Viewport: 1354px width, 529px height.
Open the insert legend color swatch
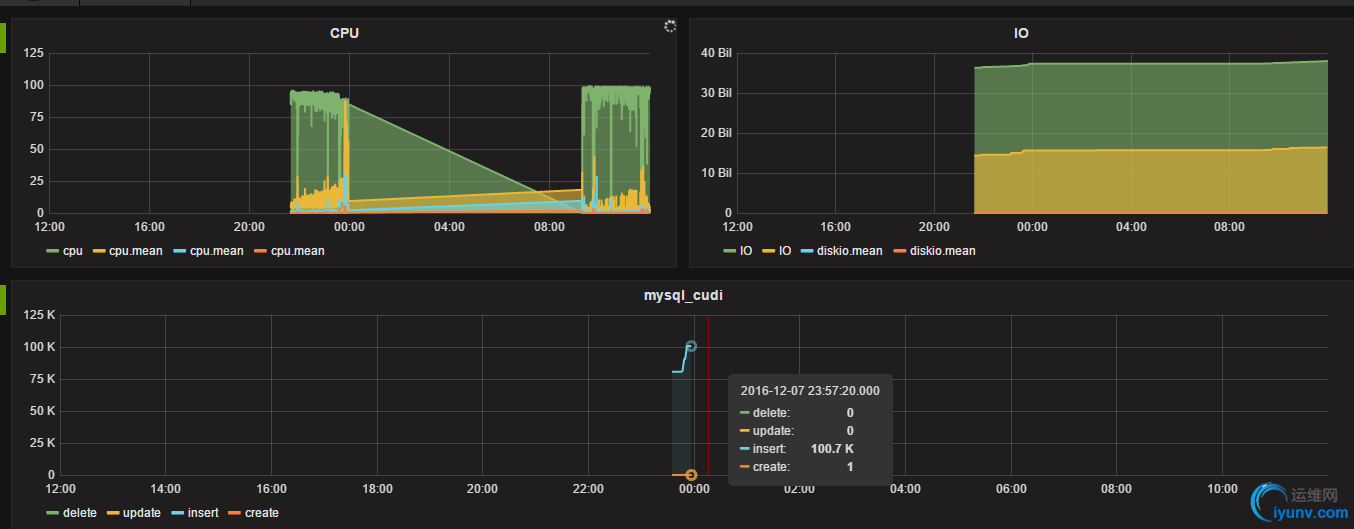click(x=178, y=513)
